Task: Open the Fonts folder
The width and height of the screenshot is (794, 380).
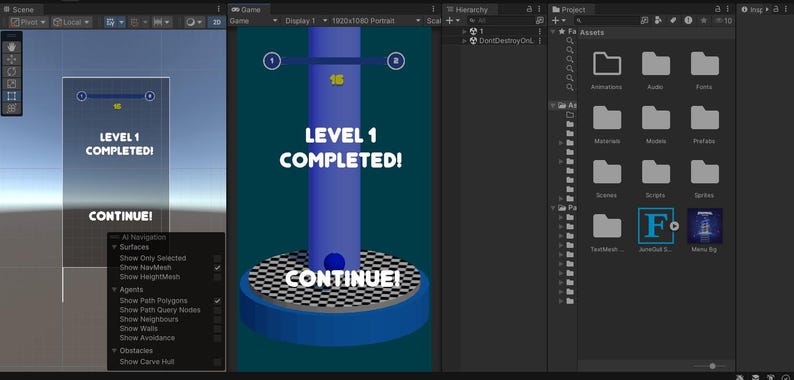Action: tap(704, 70)
